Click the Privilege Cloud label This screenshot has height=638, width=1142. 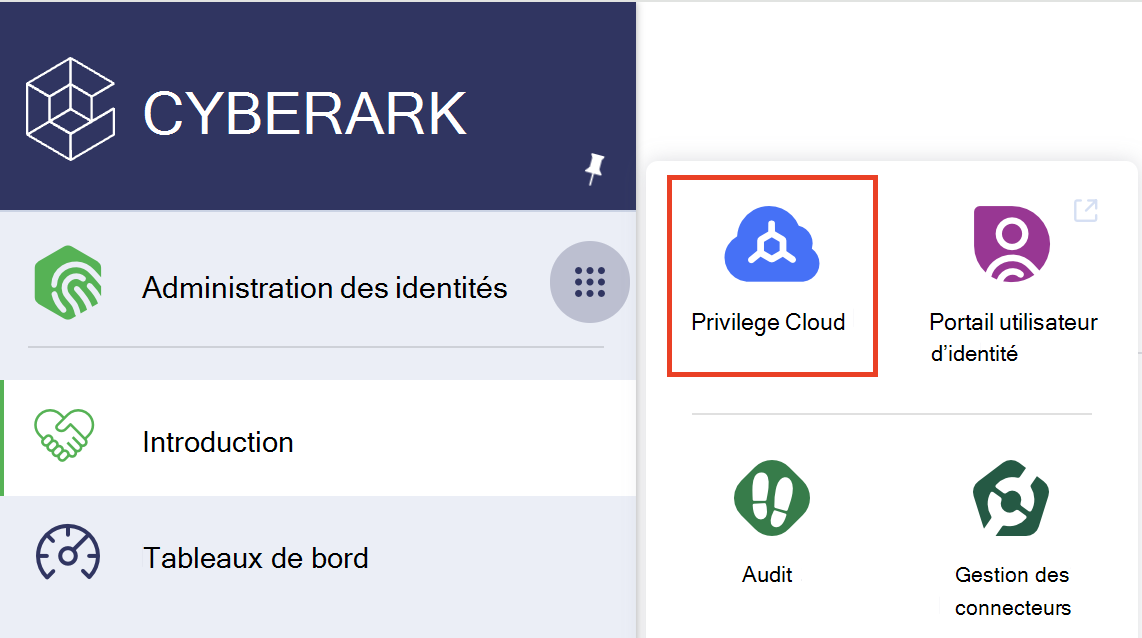[768, 322]
